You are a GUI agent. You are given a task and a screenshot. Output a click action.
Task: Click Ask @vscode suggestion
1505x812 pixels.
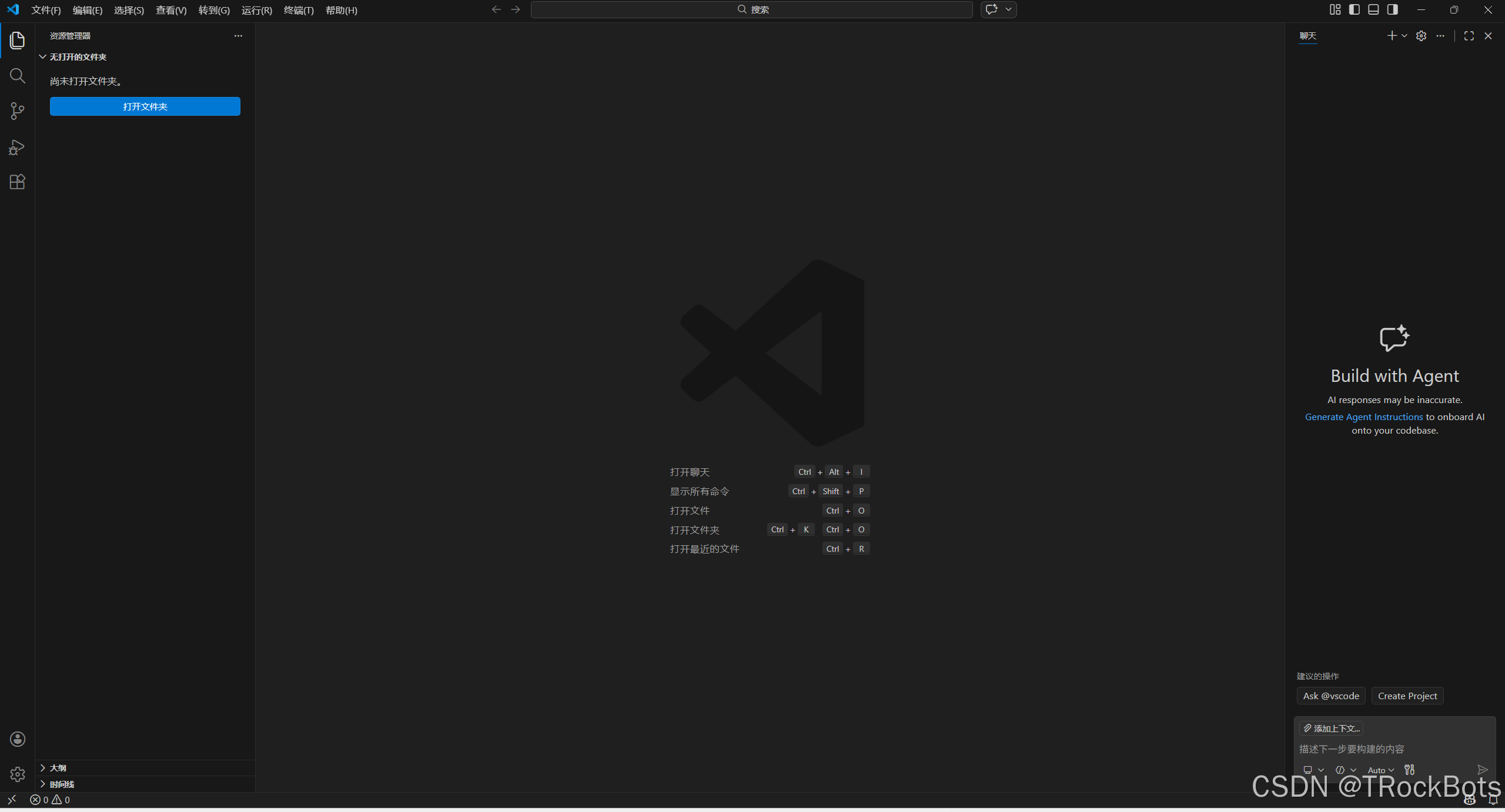point(1331,696)
